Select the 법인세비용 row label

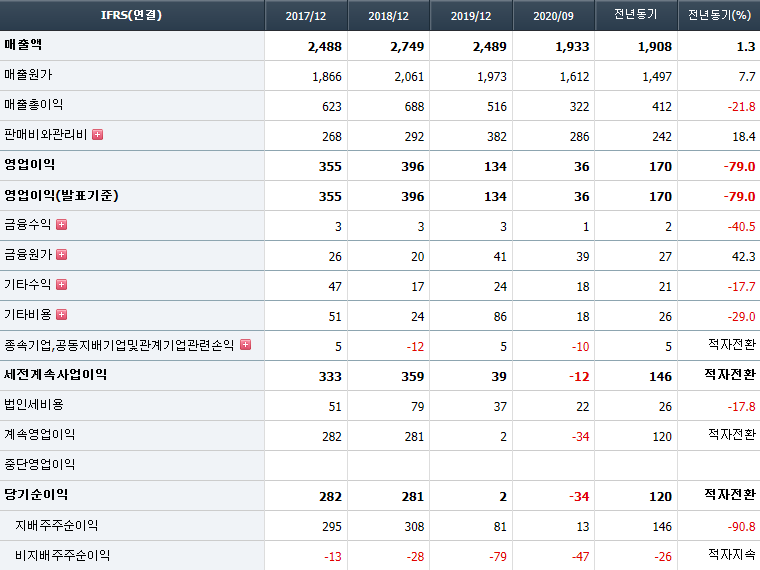tap(33, 405)
